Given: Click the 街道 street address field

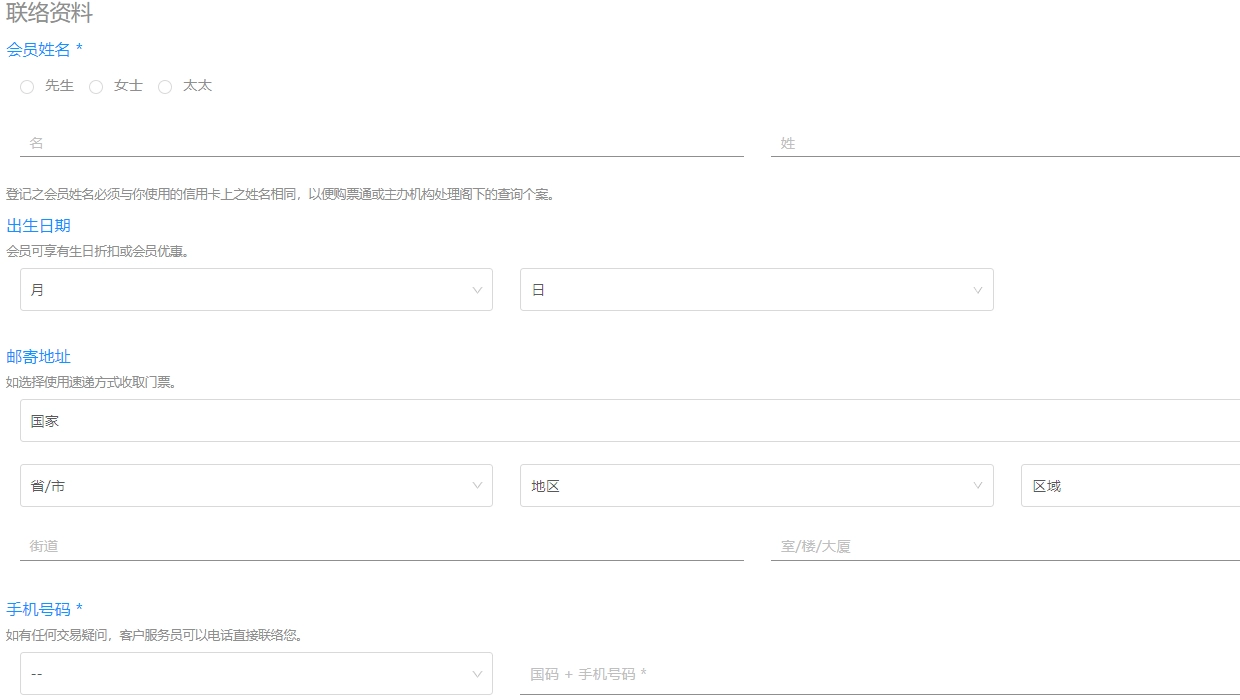Looking at the screenshot, I should click(x=380, y=546).
